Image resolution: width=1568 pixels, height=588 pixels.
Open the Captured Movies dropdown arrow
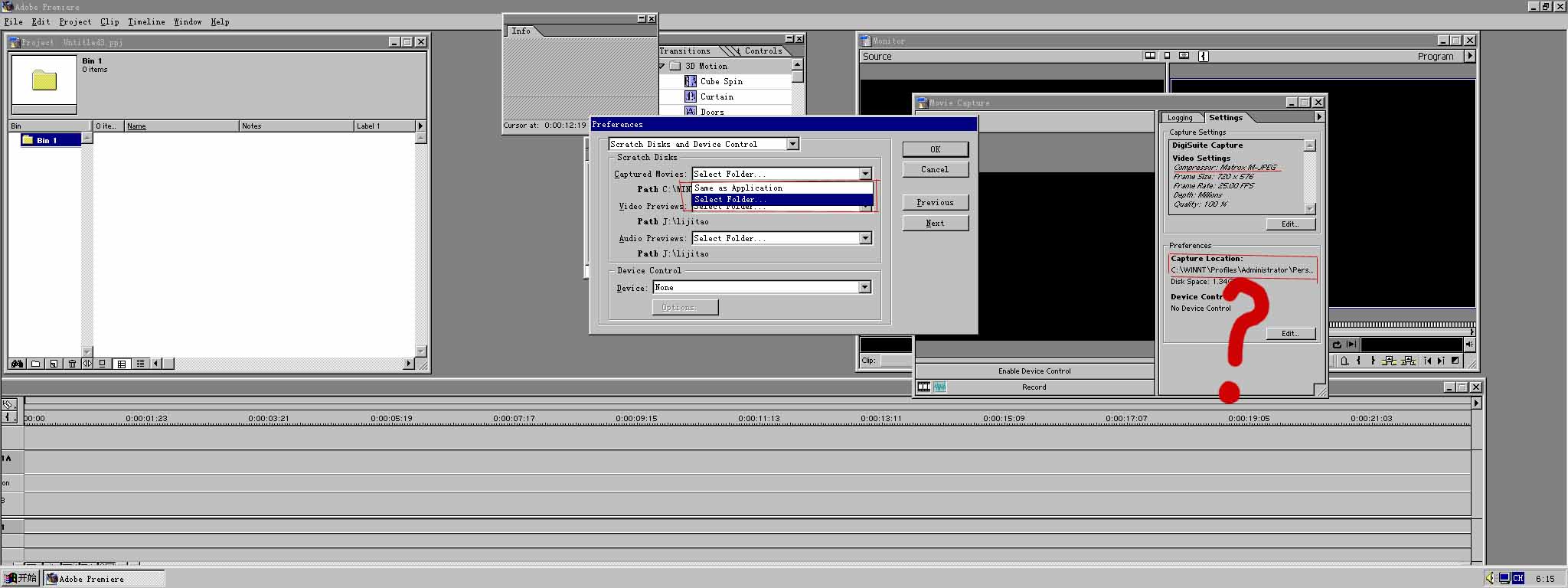pos(865,174)
